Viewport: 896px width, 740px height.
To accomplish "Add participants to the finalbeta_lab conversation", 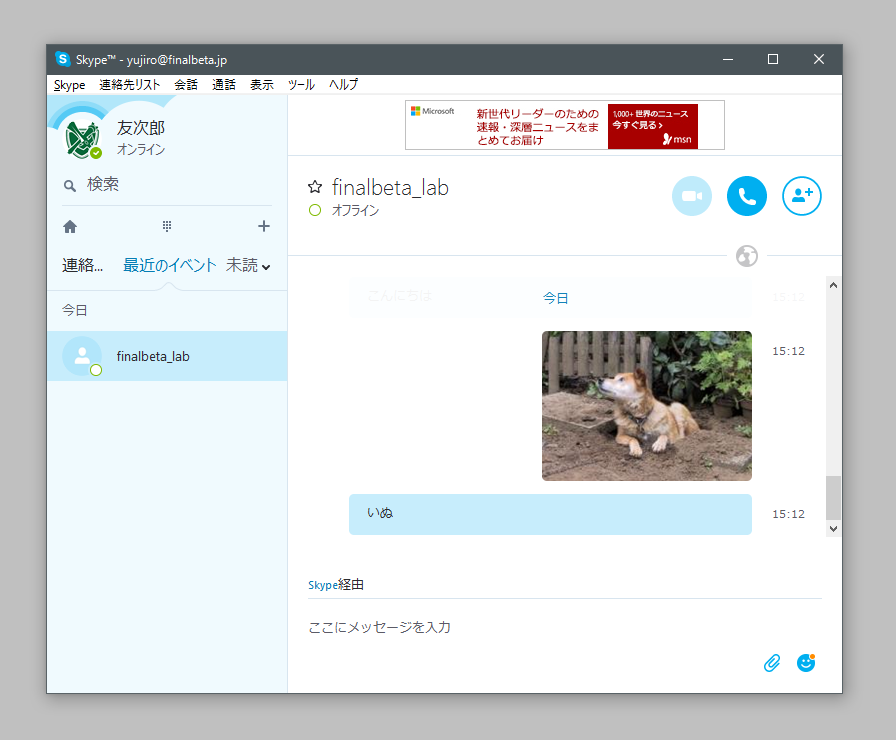I will pos(801,196).
